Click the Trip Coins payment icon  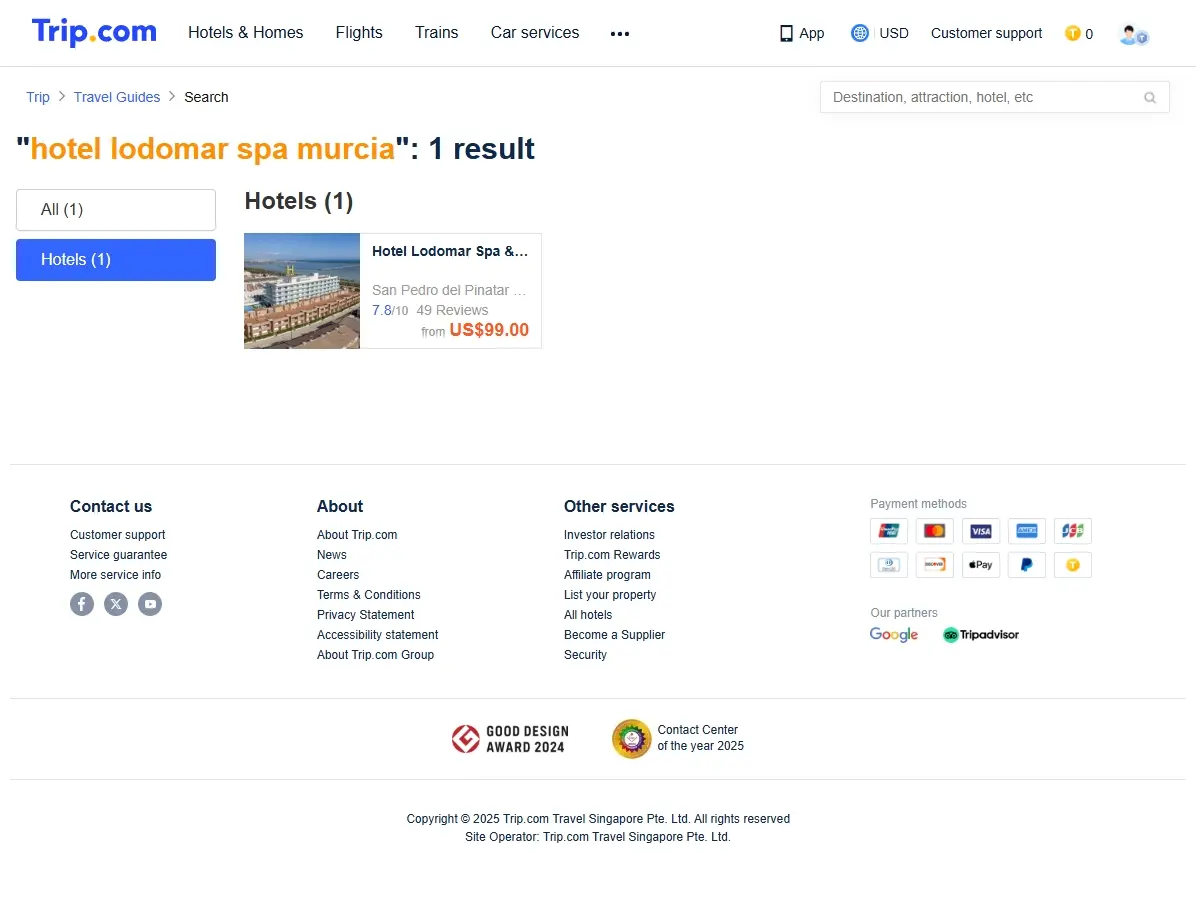pyautogui.click(x=1072, y=565)
